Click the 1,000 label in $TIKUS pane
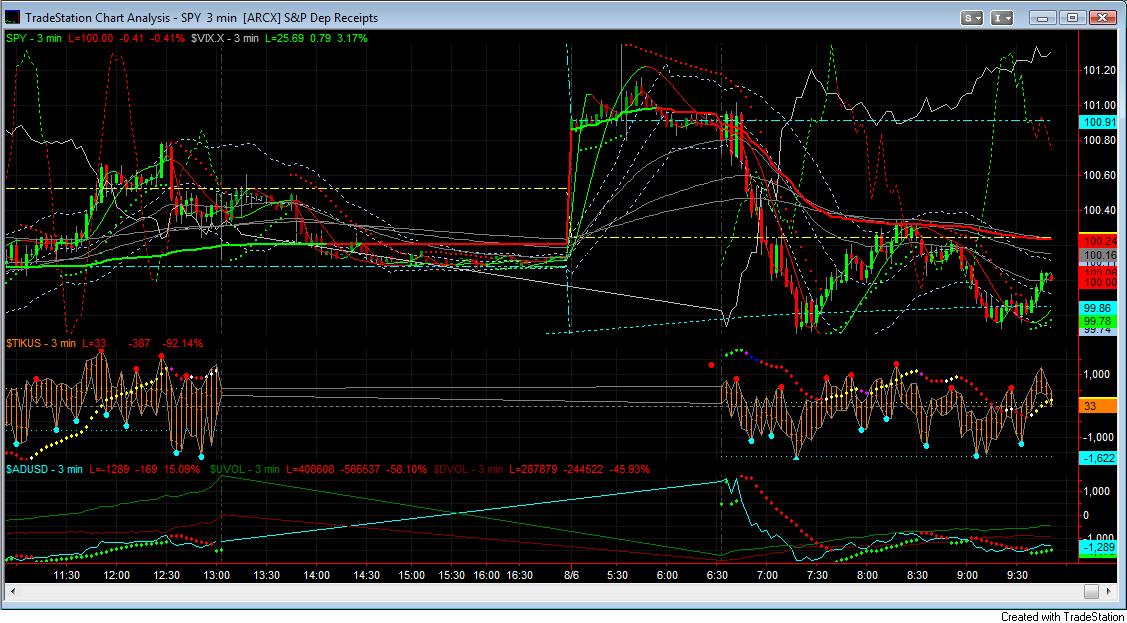 click(x=1099, y=374)
